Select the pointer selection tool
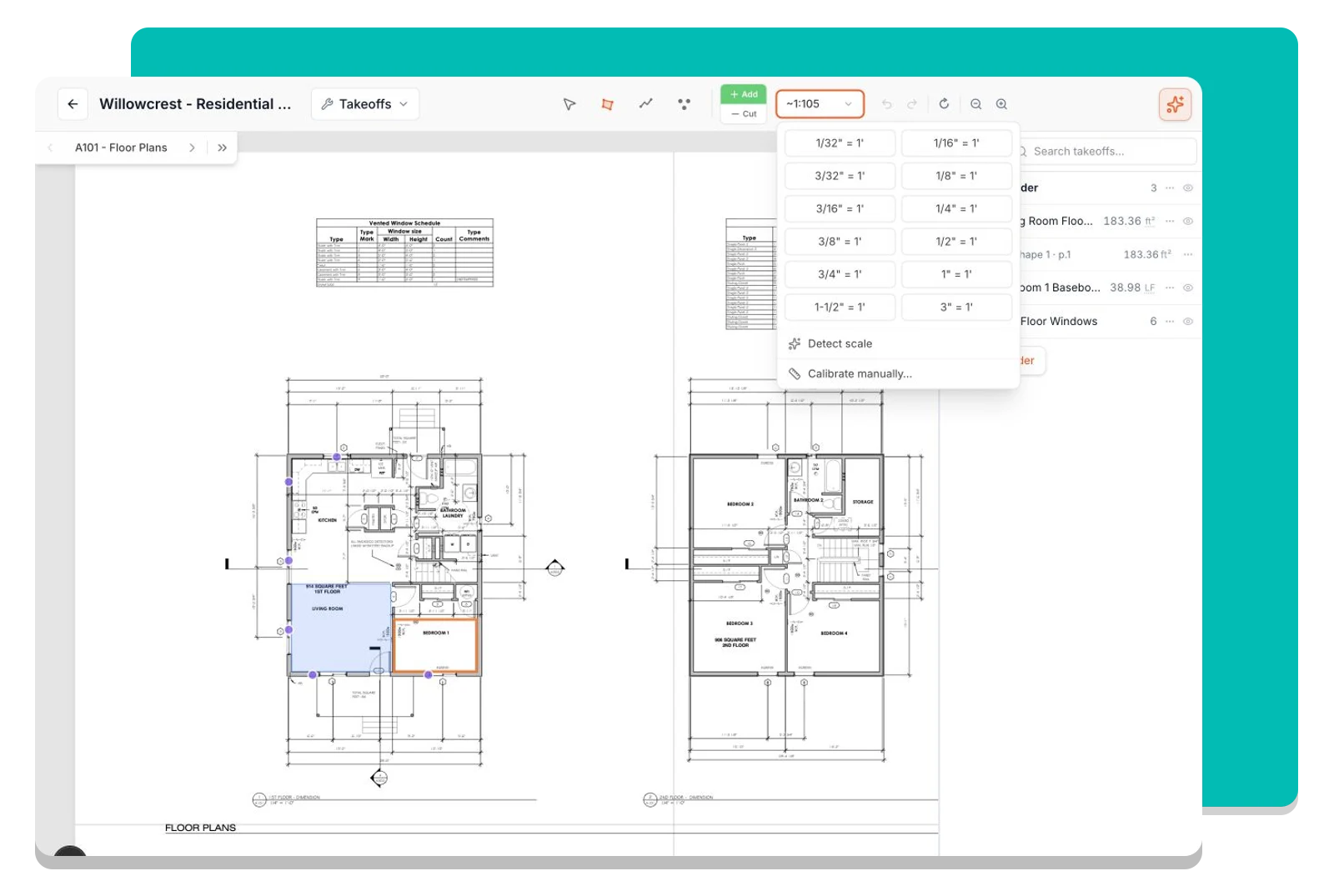Screen dimensions: 1334x896 click(569, 104)
